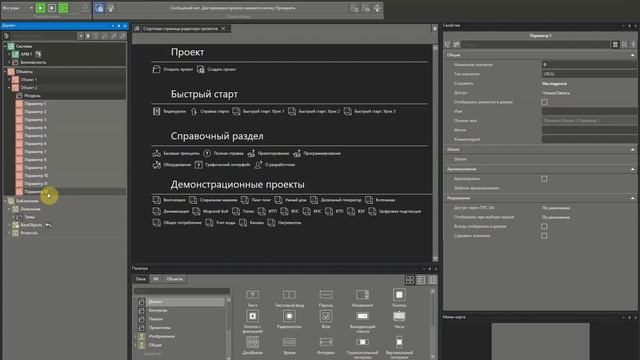Select 'Контролы' in the palette category list
640x360 pixels.
pos(158,310)
